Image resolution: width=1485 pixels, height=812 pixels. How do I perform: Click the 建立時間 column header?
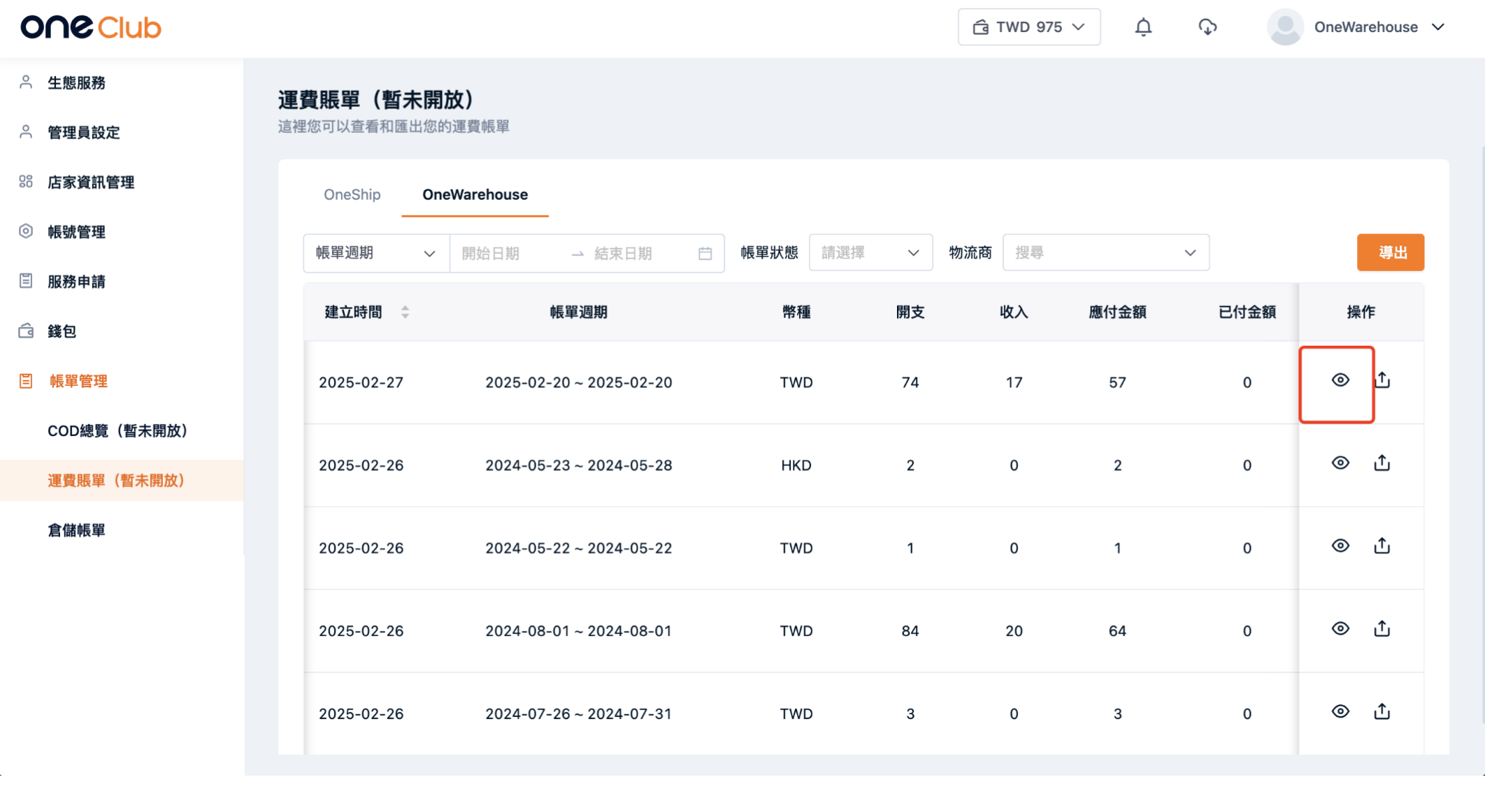(354, 312)
